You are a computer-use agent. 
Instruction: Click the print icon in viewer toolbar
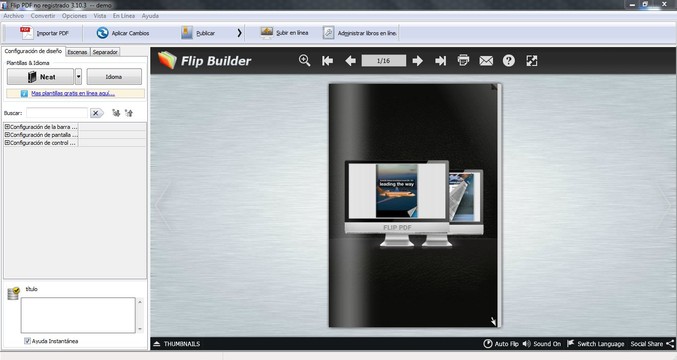pyautogui.click(x=463, y=60)
